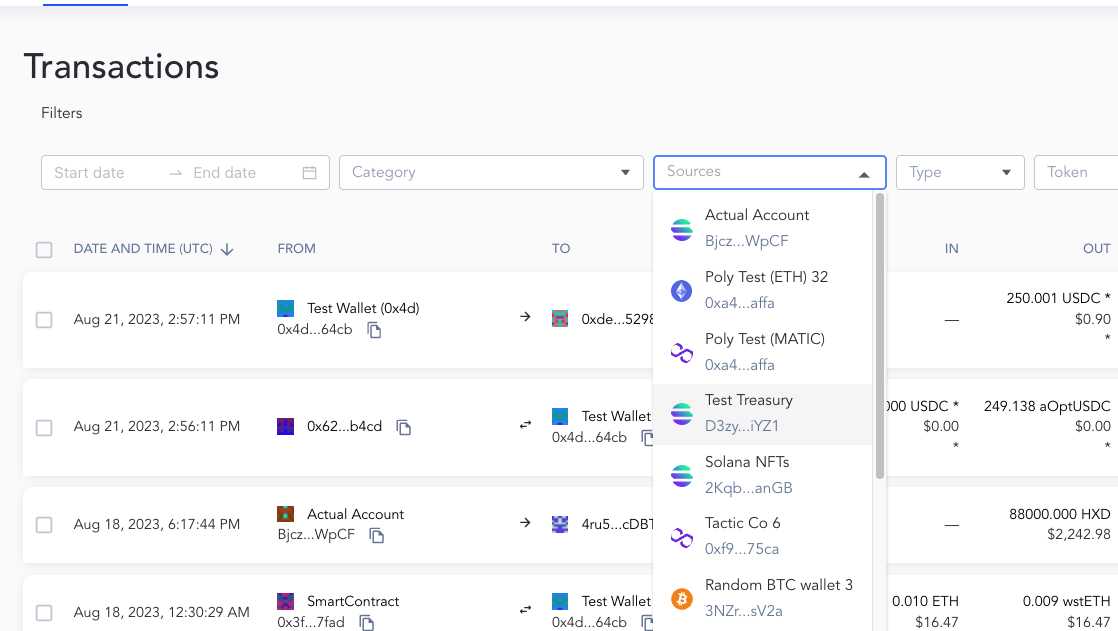The width and height of the screenshot is (1118, 631).
Task: Check the Aug 21, 2:57:11 PM transaction
Action: tap(44, 320)
